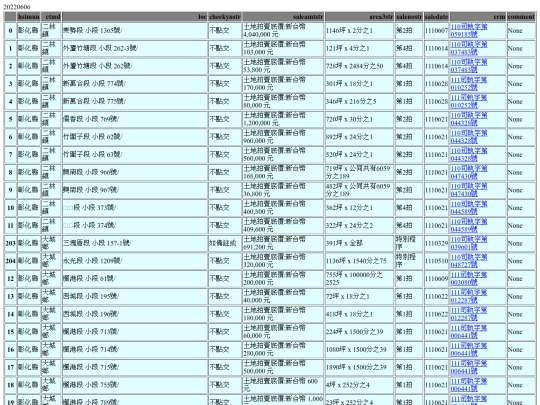
Task: Open the crm link in row 203
Action: [x=469, y=243]
